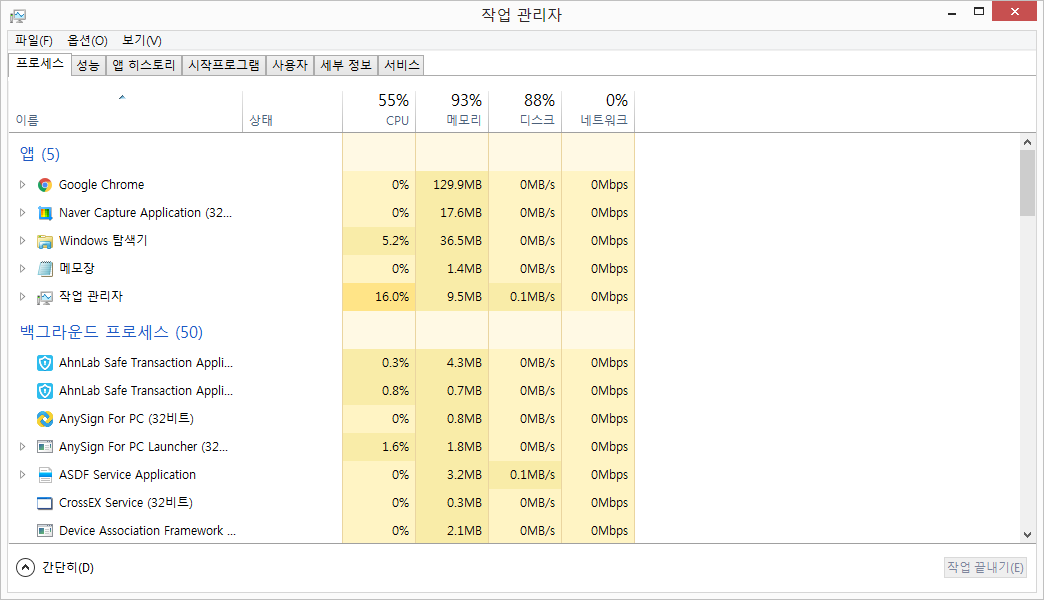1044x600 pixels.
Task: Click the 5.2% CPU cell of Windows 탐색기
Action: (379, 240)
